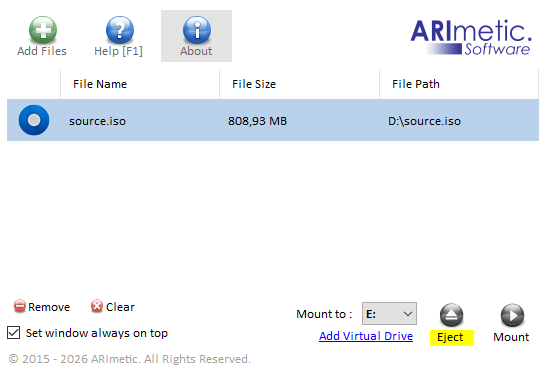Click the Eject disc tray icon
This screenshot has width=549, height=373.
point(451,315)
